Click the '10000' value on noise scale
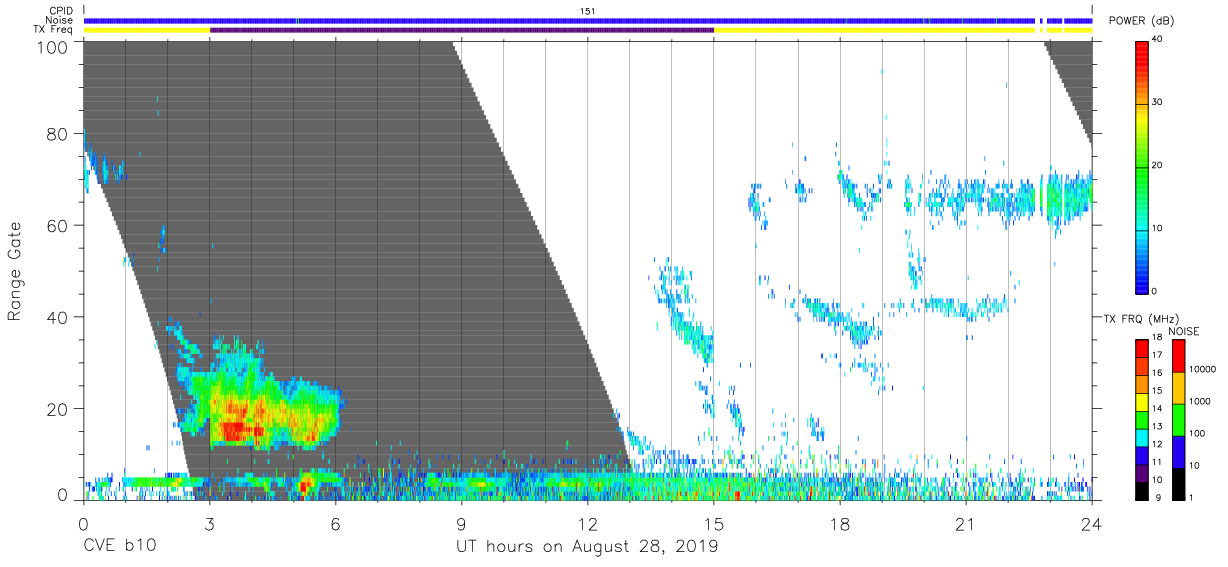This screenshot has height=567, width=1228. (x=1203, y=368)
